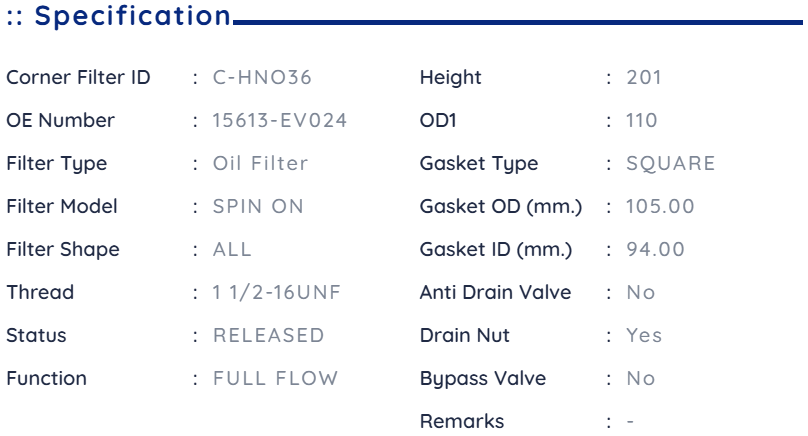The image size is (808, 436).
Task: Select the Height value 201
Action: pyautogui.click(x=644, y=78)
